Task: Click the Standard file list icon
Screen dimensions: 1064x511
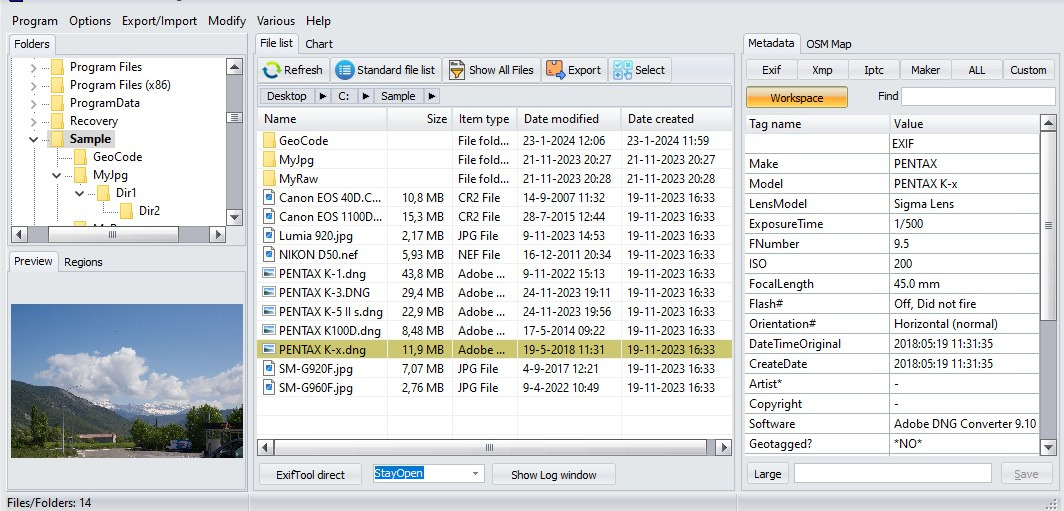Action: [345, 70]
